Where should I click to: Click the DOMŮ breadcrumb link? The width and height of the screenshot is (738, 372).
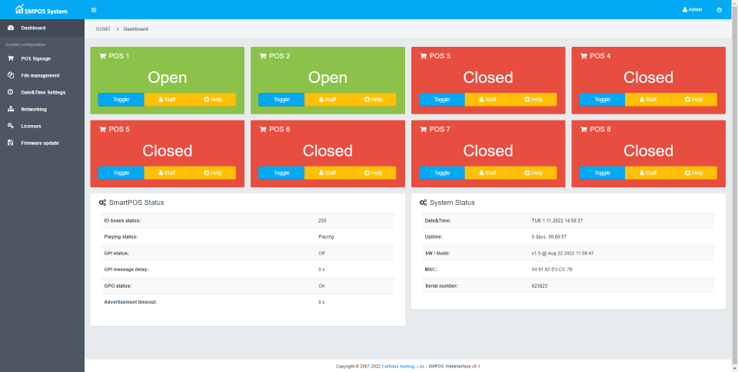103,29
